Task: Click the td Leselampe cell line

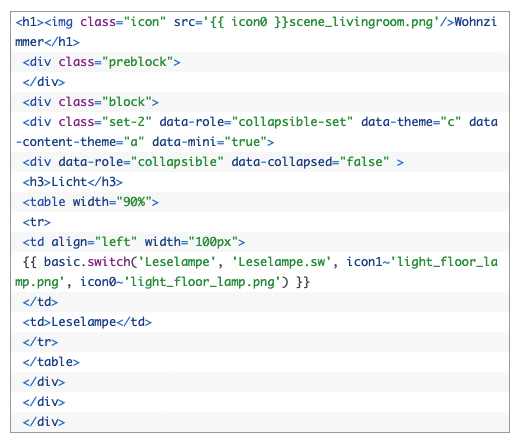Action: coord(87,322)
